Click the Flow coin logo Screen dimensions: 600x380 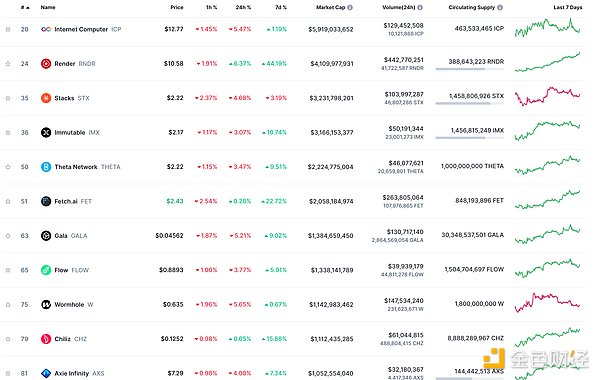tap(46, 270)
